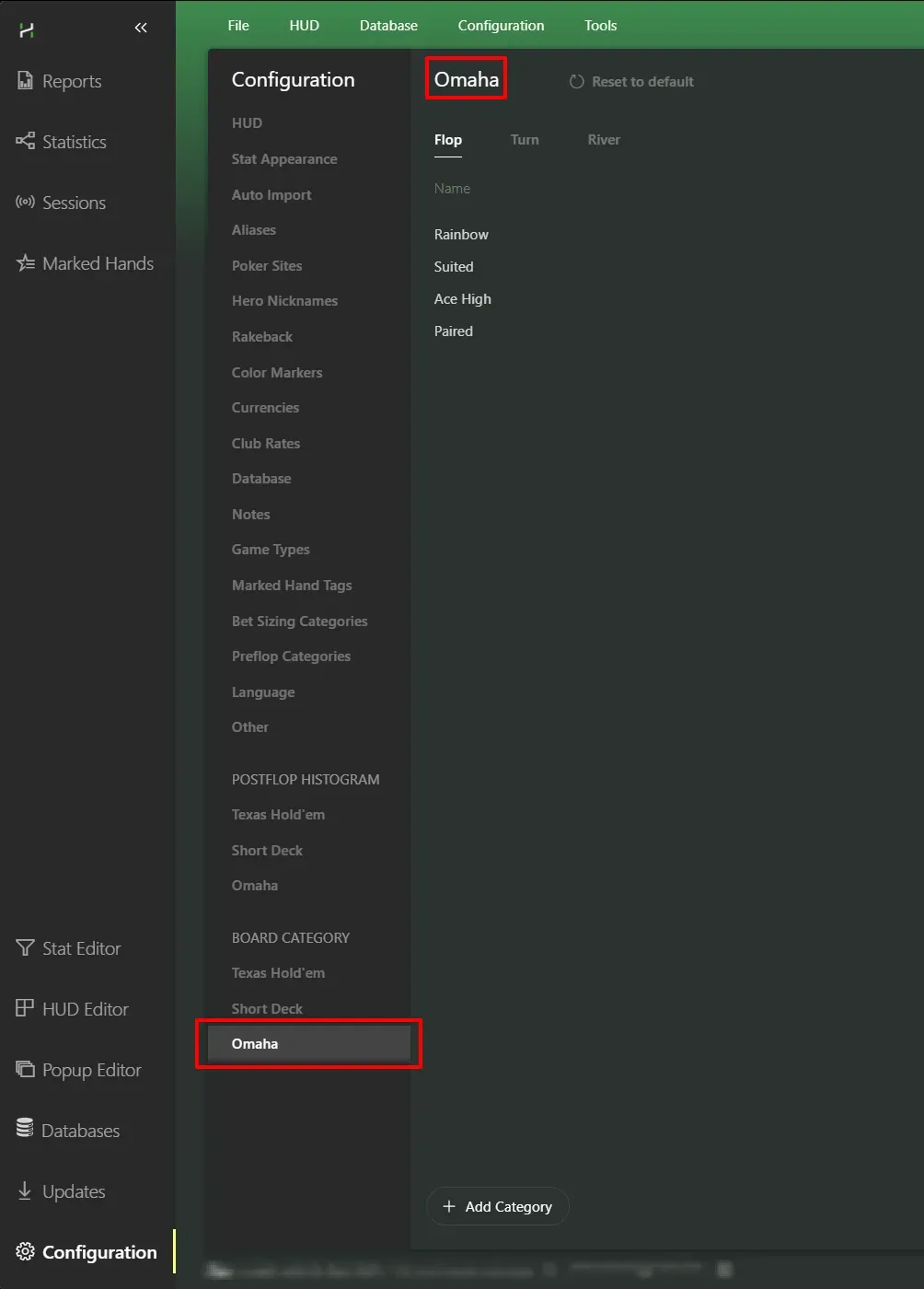Switch to the River tab
This screenshot has width=924, height=1289.
coord(604,140)
